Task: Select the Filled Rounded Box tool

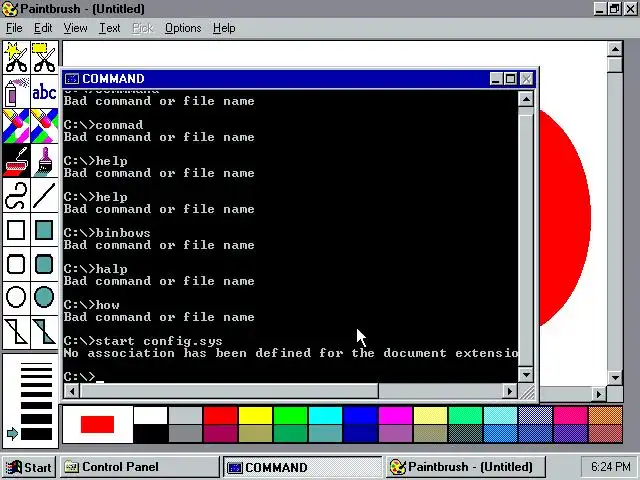Action: pyautogui.click(x=44, y=264)
